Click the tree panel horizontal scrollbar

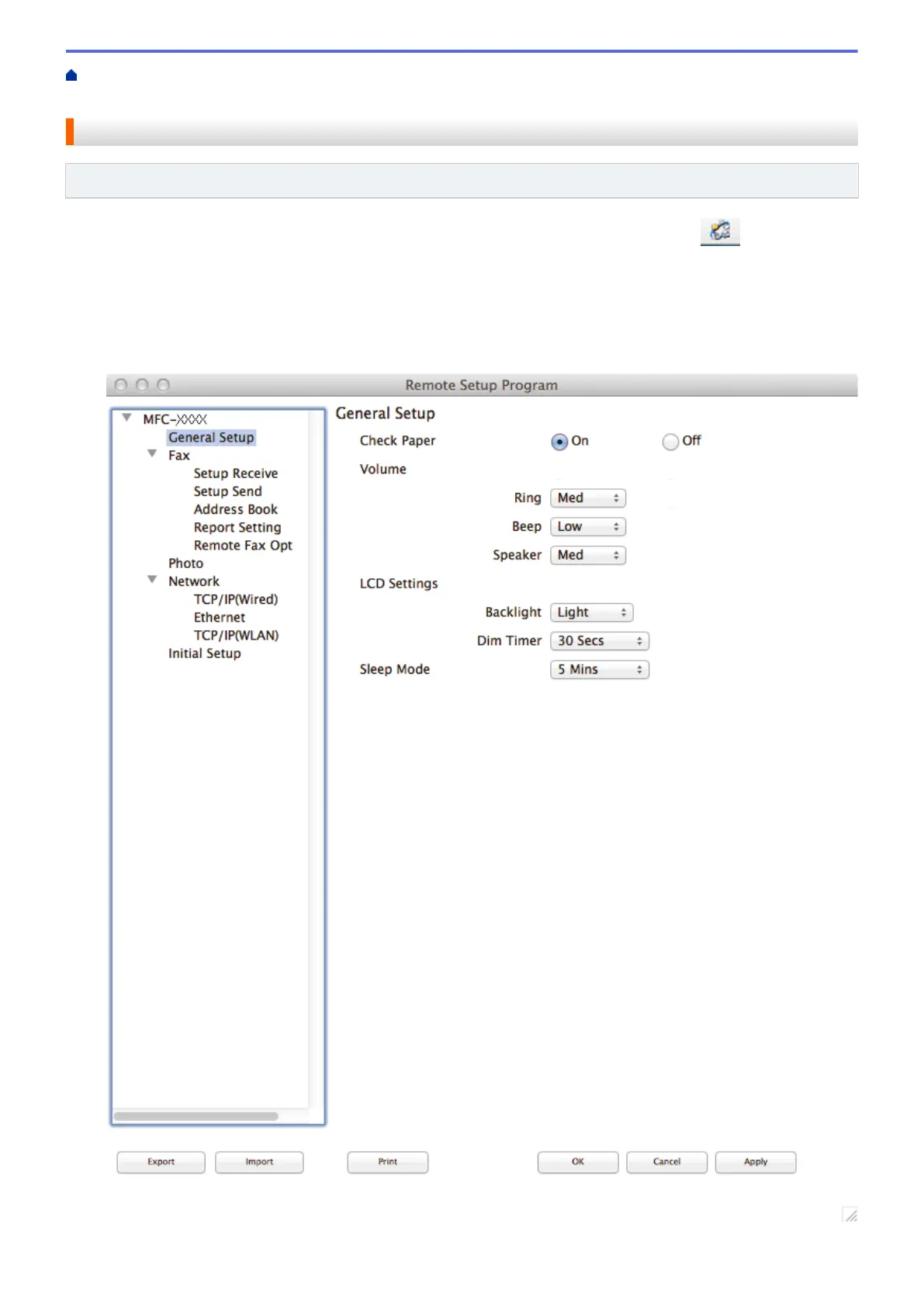click(196, 1116)
